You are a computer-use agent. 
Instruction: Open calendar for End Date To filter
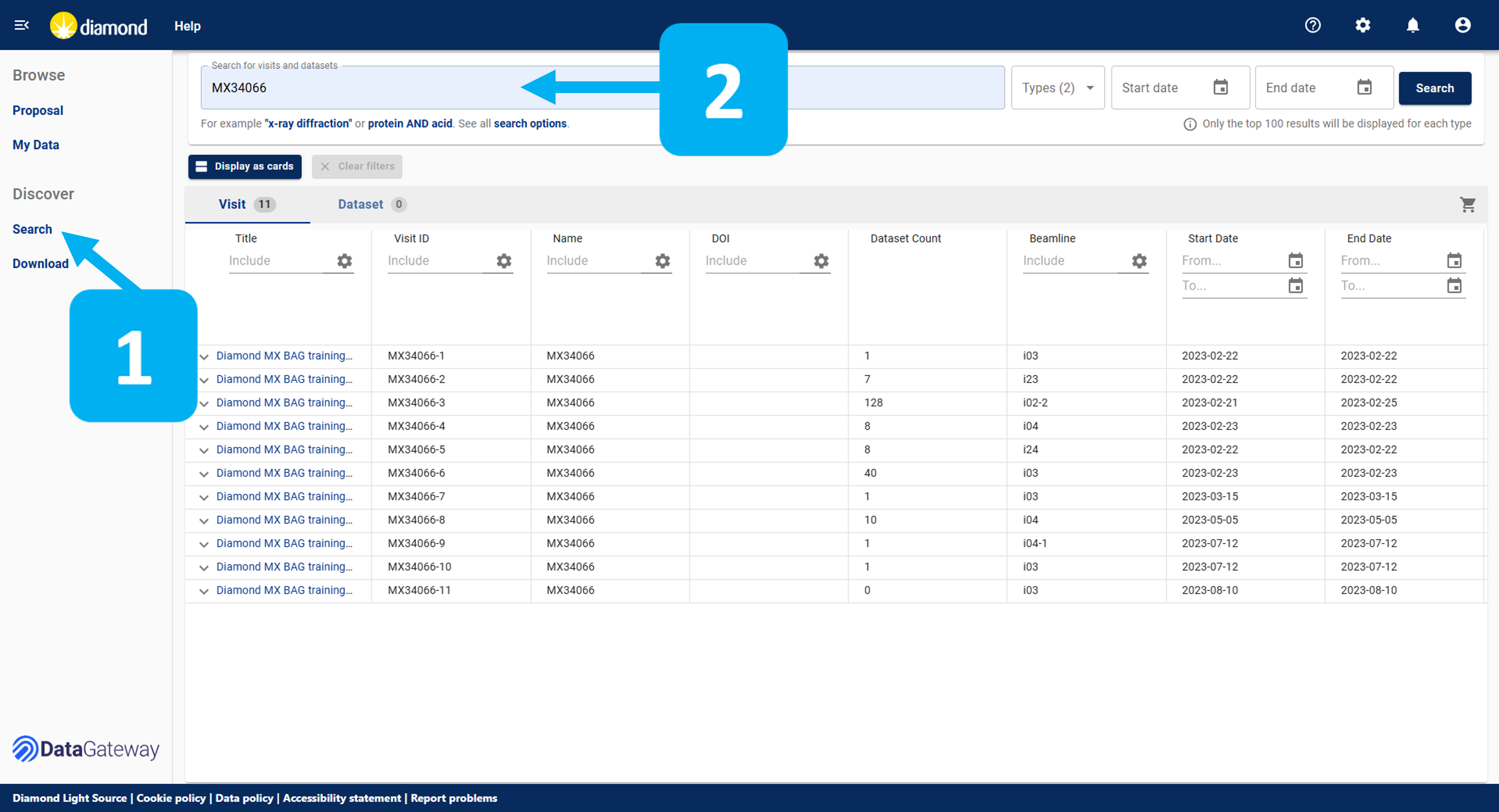1454,285
